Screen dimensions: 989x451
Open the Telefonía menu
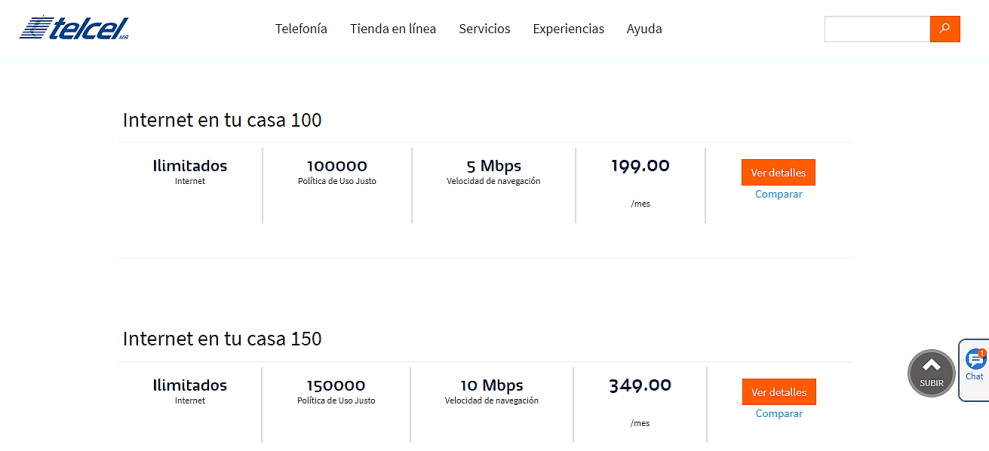tap(301, 29)
